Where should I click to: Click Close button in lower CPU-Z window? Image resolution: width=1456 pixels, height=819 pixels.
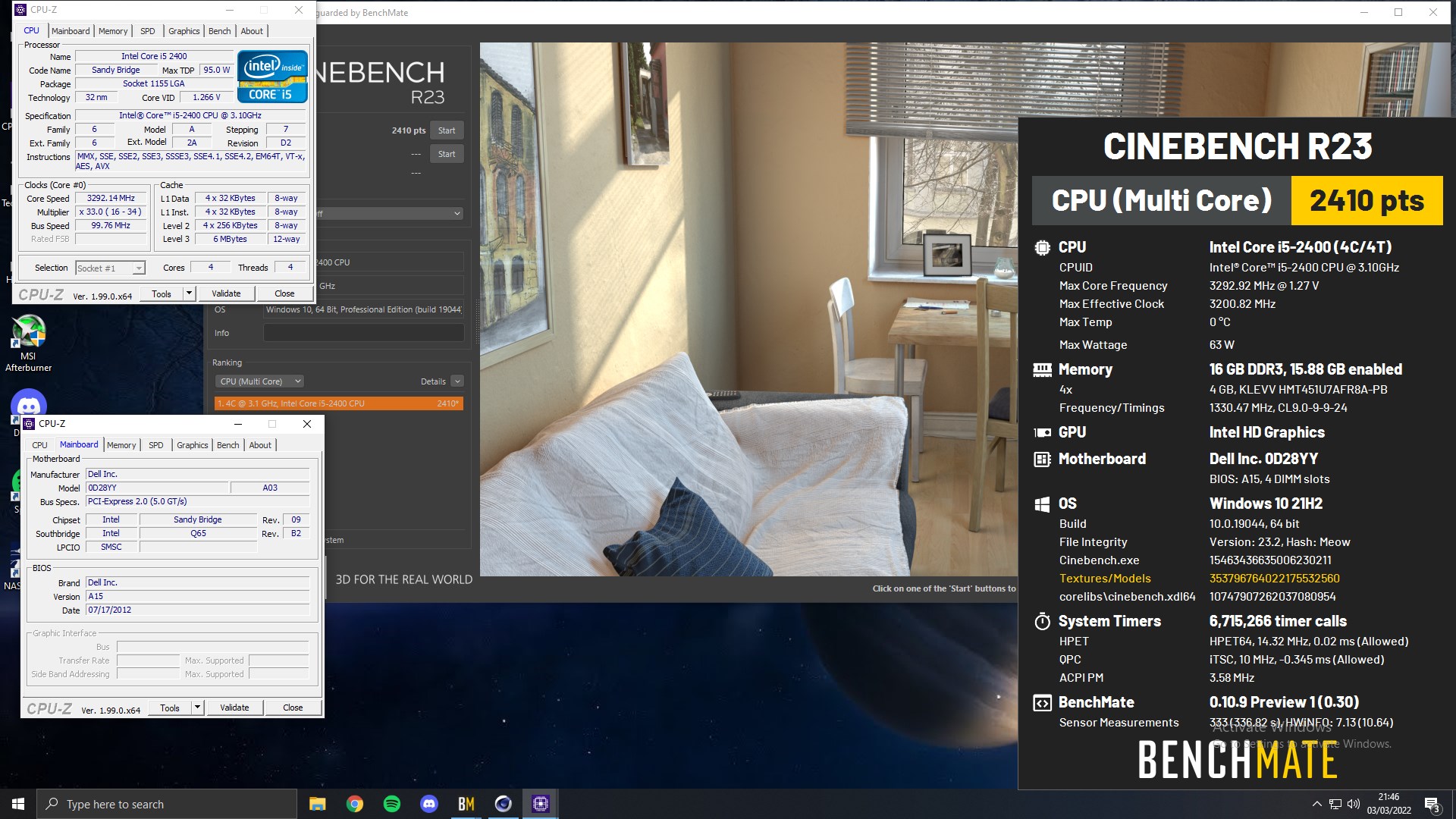coord(293,708)
